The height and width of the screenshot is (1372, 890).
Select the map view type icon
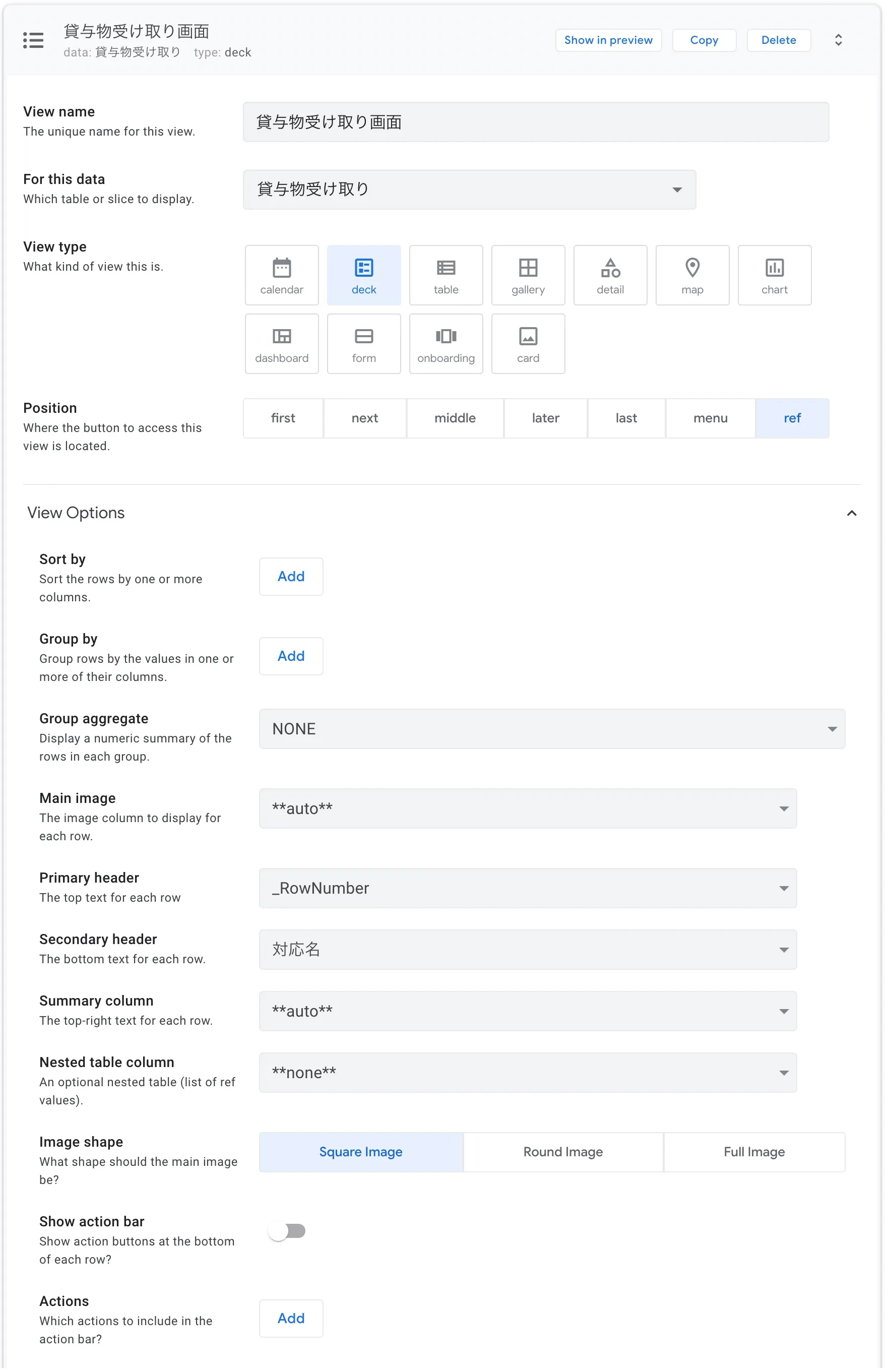[x=692, y=275]
